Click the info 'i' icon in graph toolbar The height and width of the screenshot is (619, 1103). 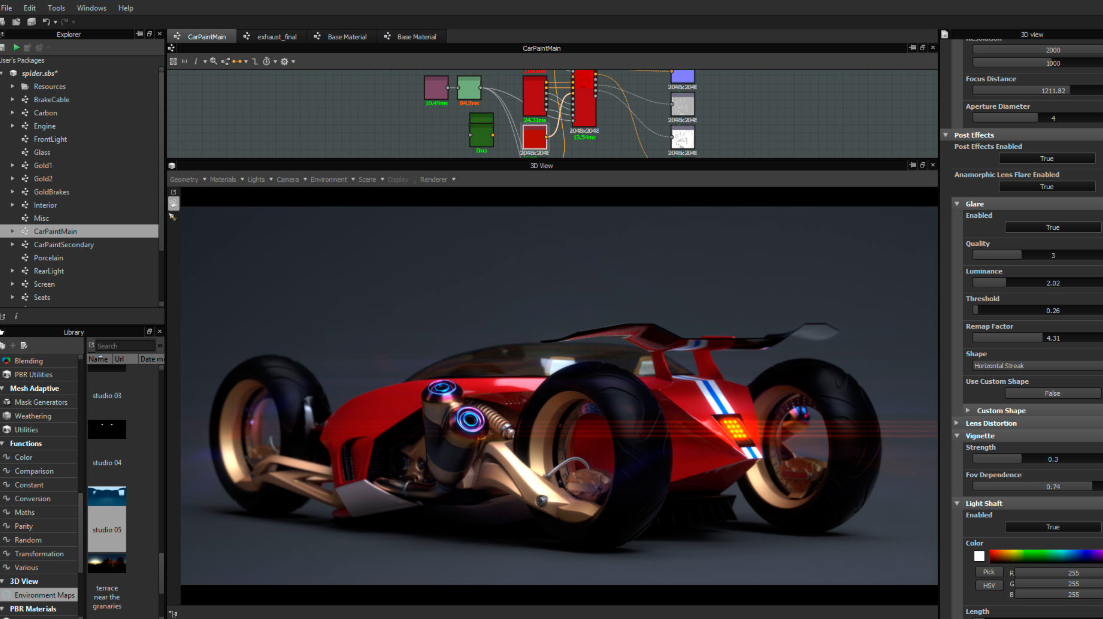(196, 61)
